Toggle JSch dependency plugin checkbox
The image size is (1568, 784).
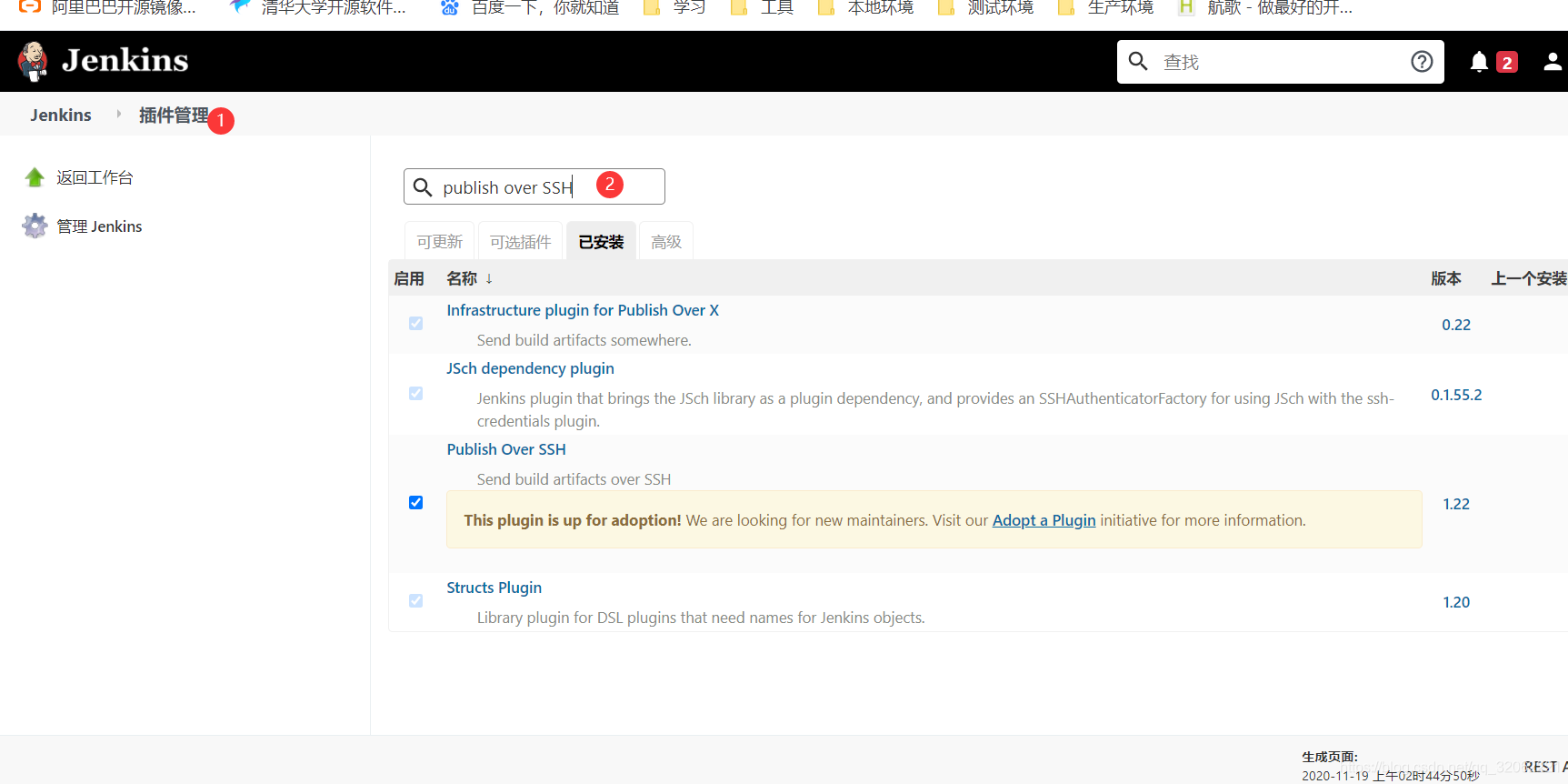point(415,393)
